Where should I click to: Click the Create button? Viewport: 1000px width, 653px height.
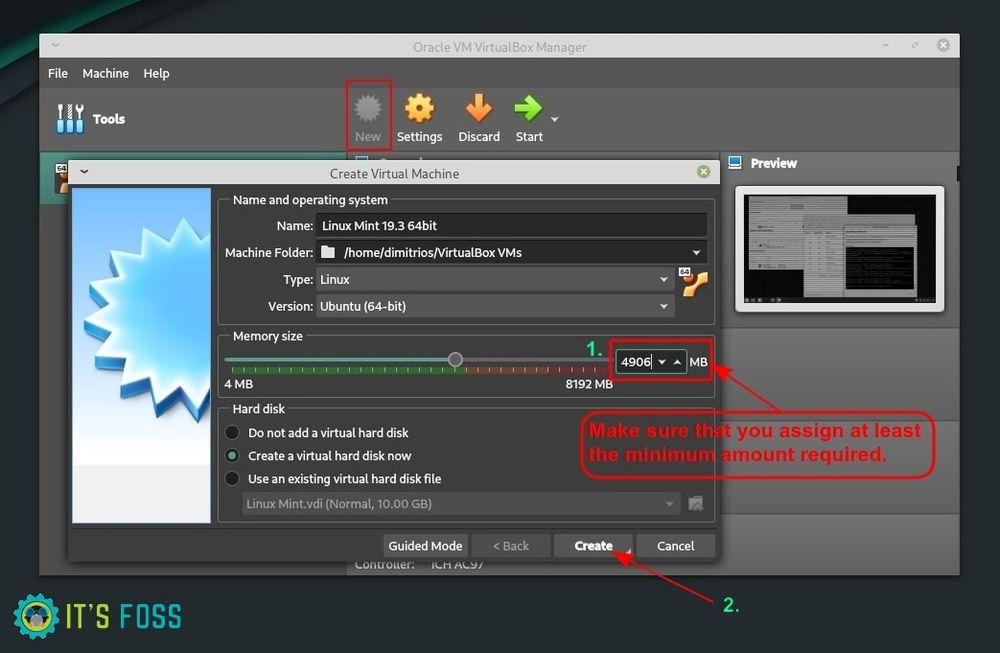(592, 545)
